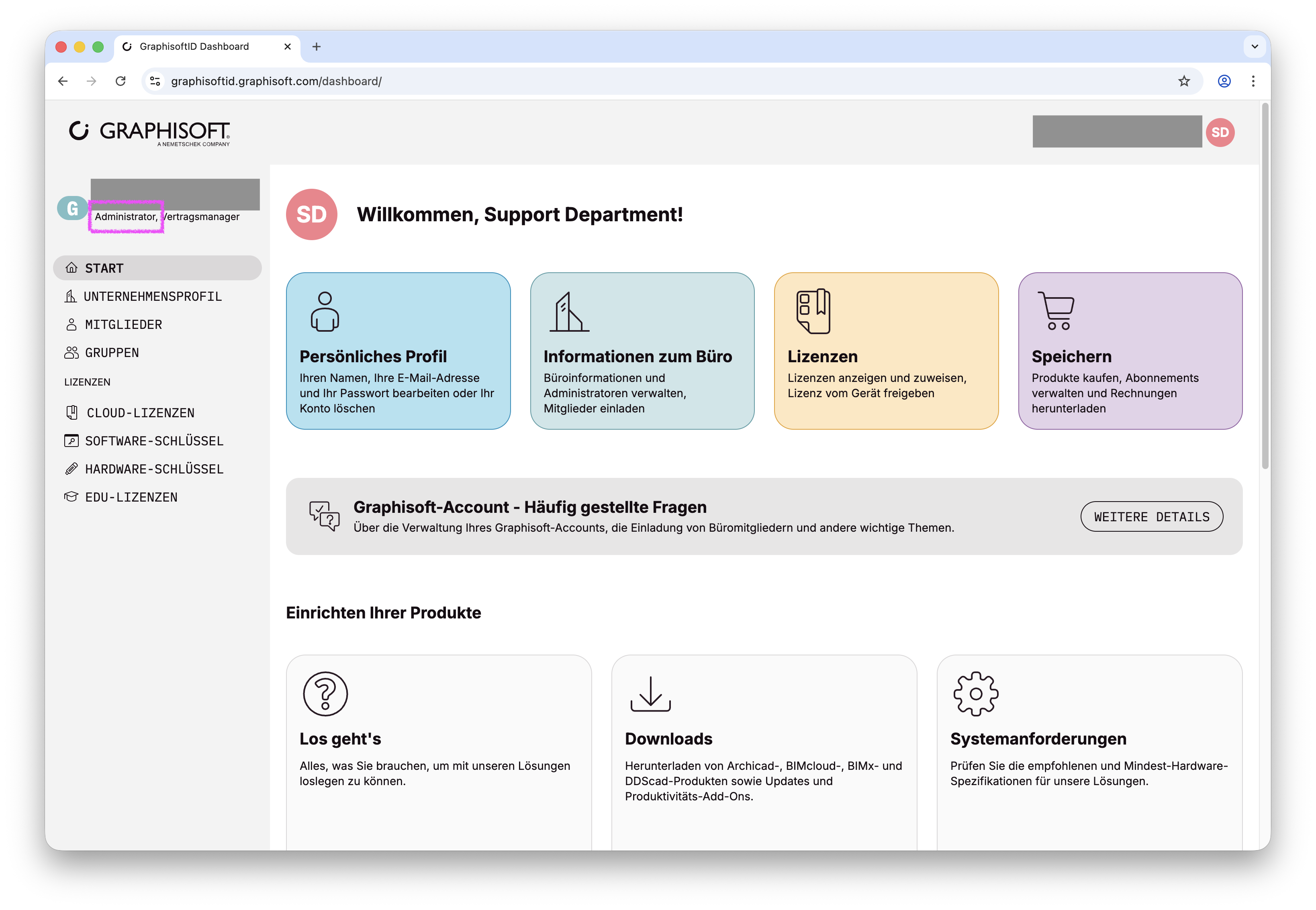This screenshot has height=910, width=1316.
Task: Click the icon beside CLOUD-LIZENZEN
Action: pyautogui.click(x=72, y=412)
